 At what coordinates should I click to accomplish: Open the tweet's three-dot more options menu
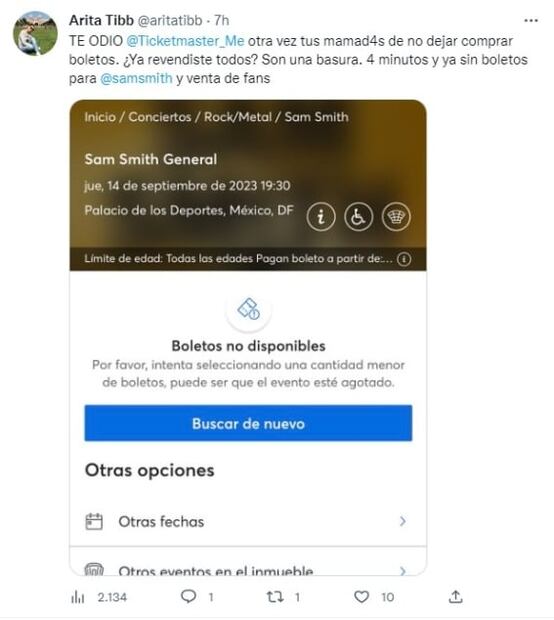pyautogui.click(x=531, y=21)
